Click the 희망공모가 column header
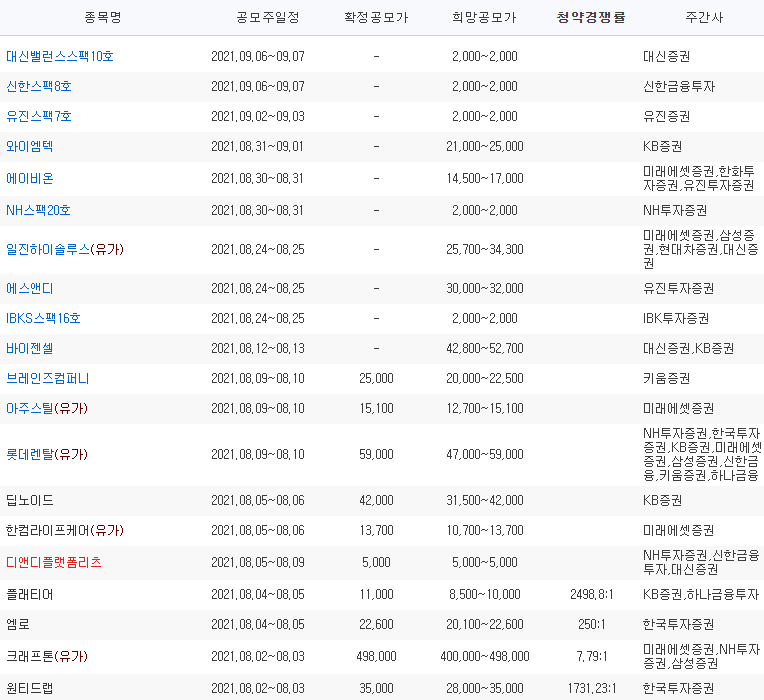Screen dimensions: 764x700 [x=484, y=18]
